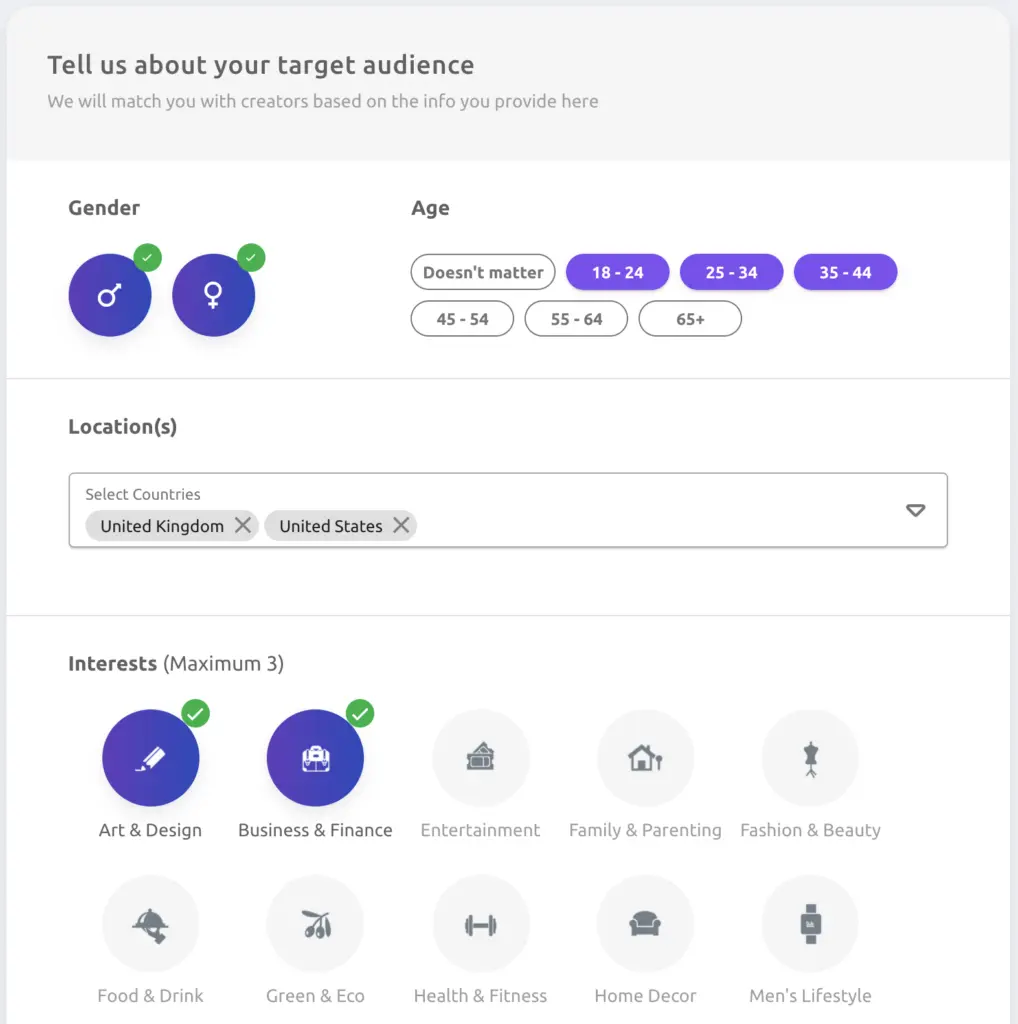Choose the Family & Parenting interest icon
Viewport: 1018px width, 1024px height.
(x=645, y=758)
